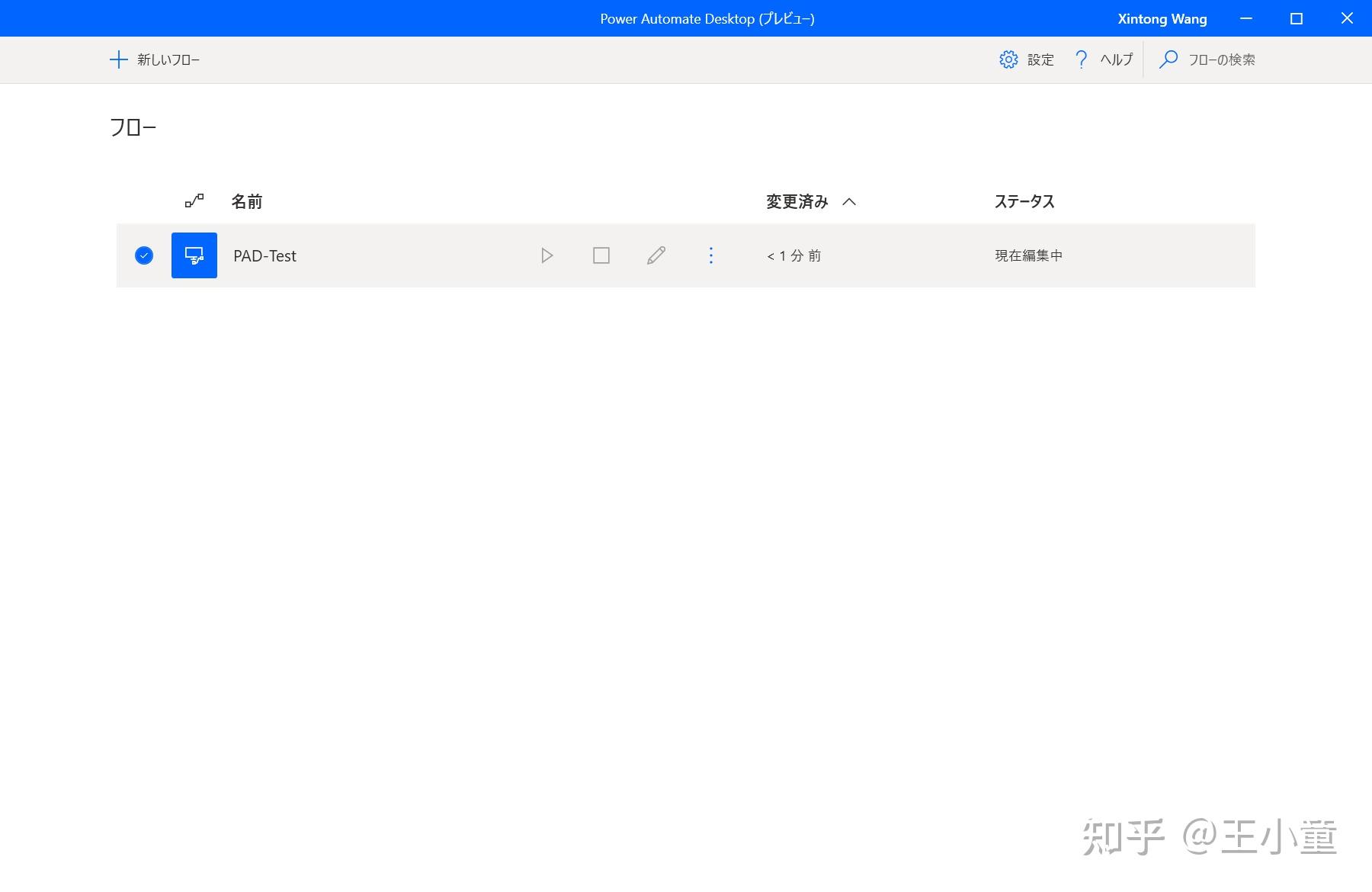Sort flows by 名前 column
The width and height of the screenshot is (1372, 892).
[248, 201]
